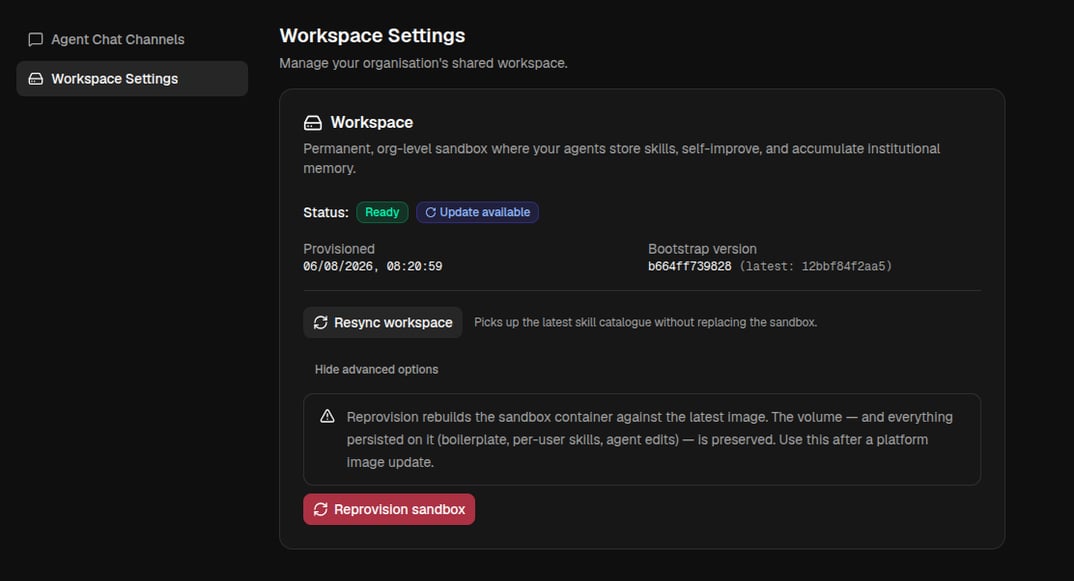Click the 'Bootstrap version' label
The width and height of the screenshot is (1074, 581).
click(702, 249)
